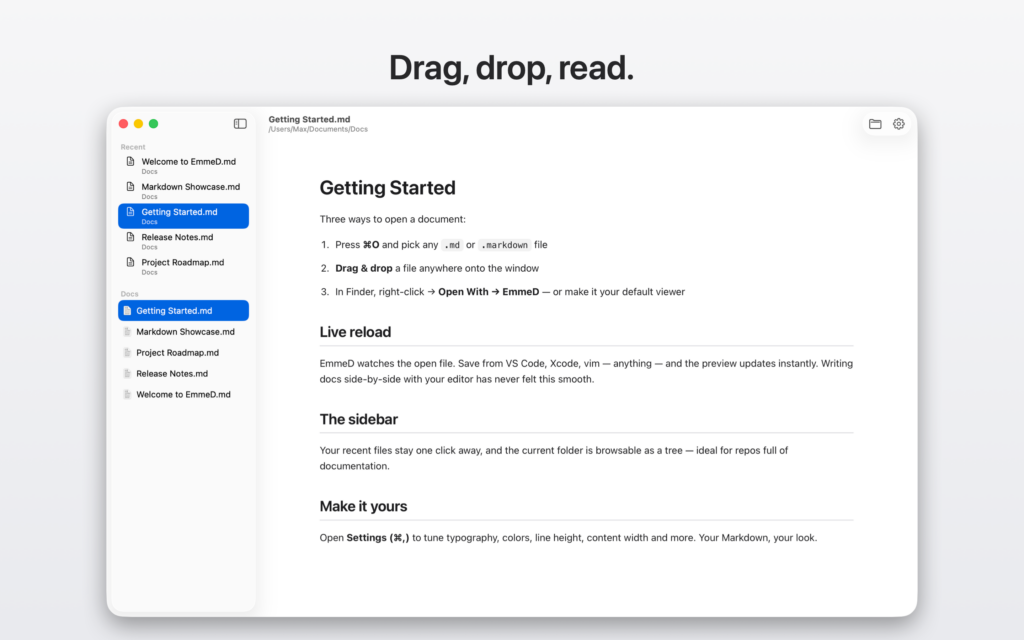1024x640 pixels.
Task: Click the Make it yours heading
Action: click(x=363, y=507)
